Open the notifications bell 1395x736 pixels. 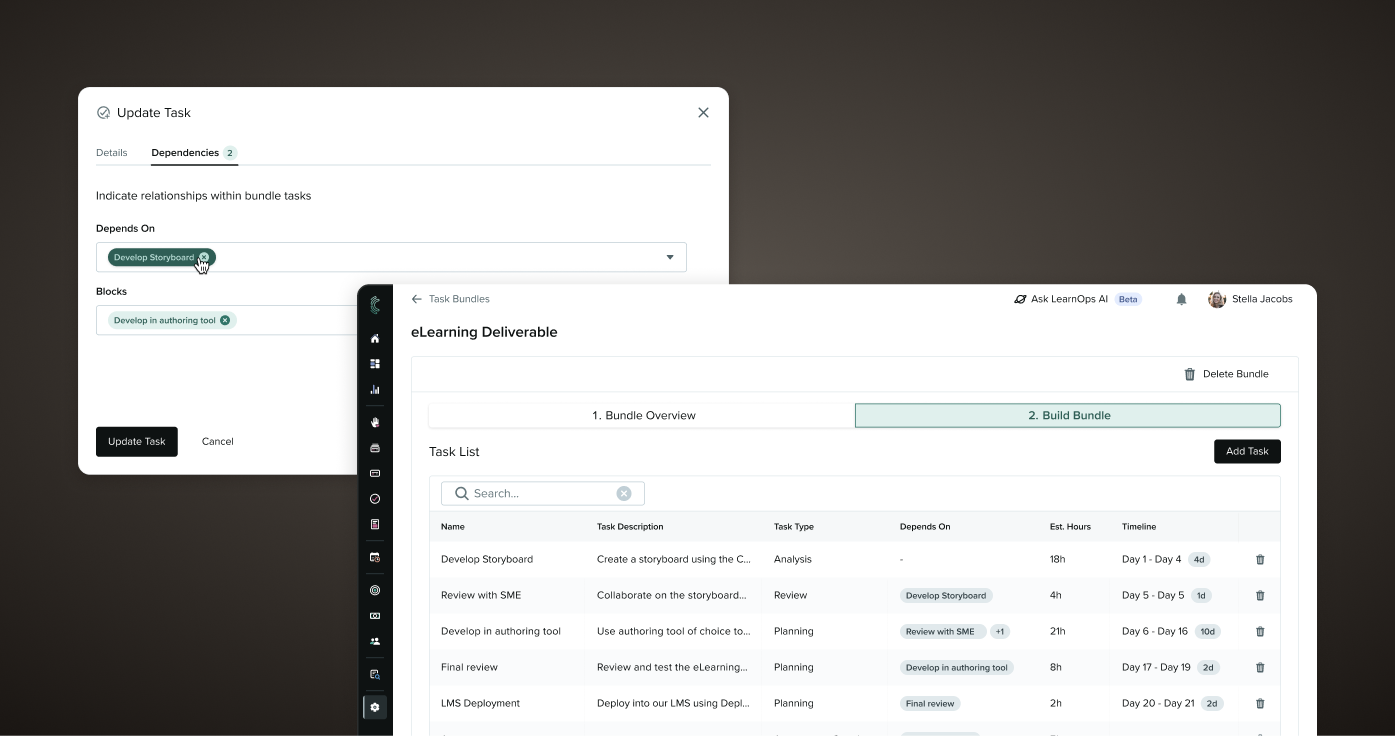[x=1181, y=299]
